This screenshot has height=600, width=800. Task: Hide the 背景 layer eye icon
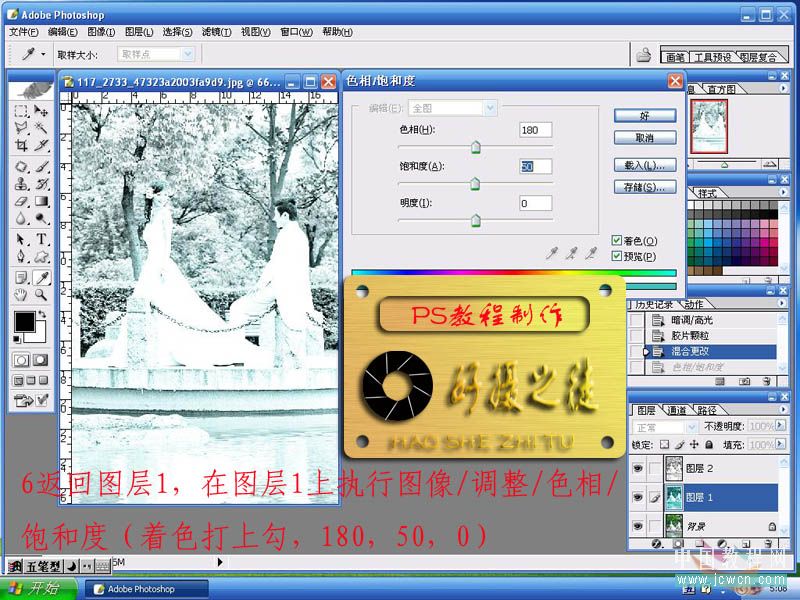pyautogui.click(x=638, y=526)
